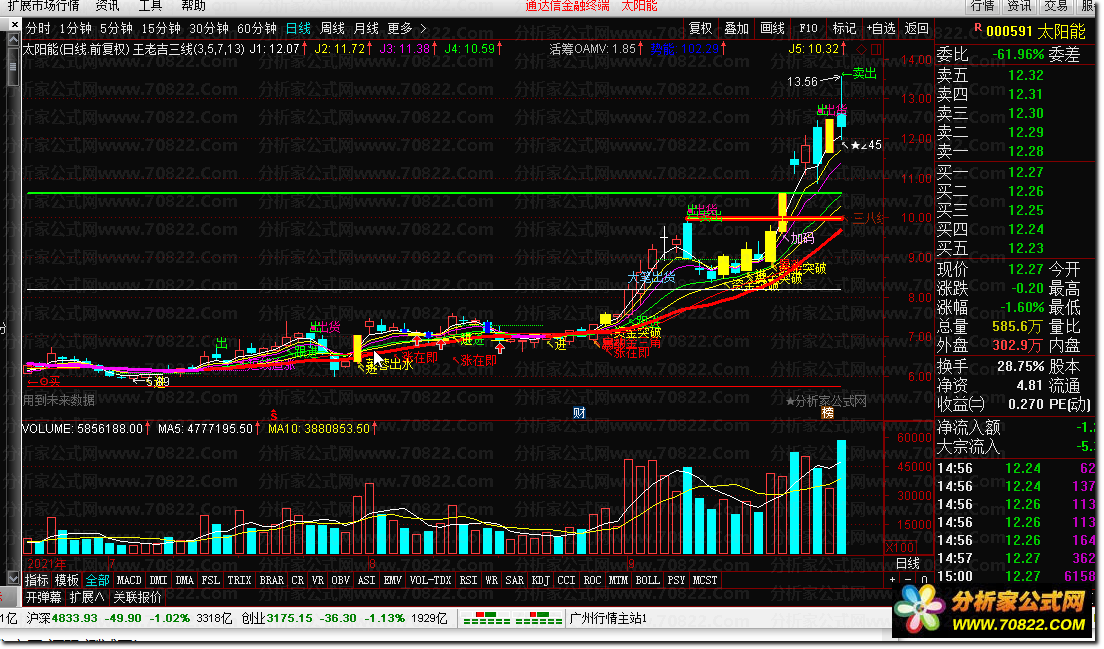
Task: Click the stock title 000591 太阳能
Action: pyautogui.click(x=1036, y=31)
